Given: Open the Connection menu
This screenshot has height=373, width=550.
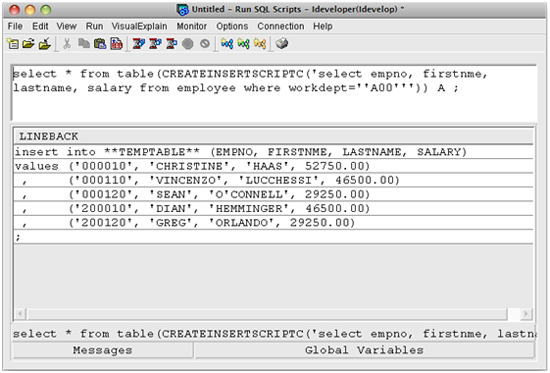Looking at the screenshot, I should coord(281,26).
